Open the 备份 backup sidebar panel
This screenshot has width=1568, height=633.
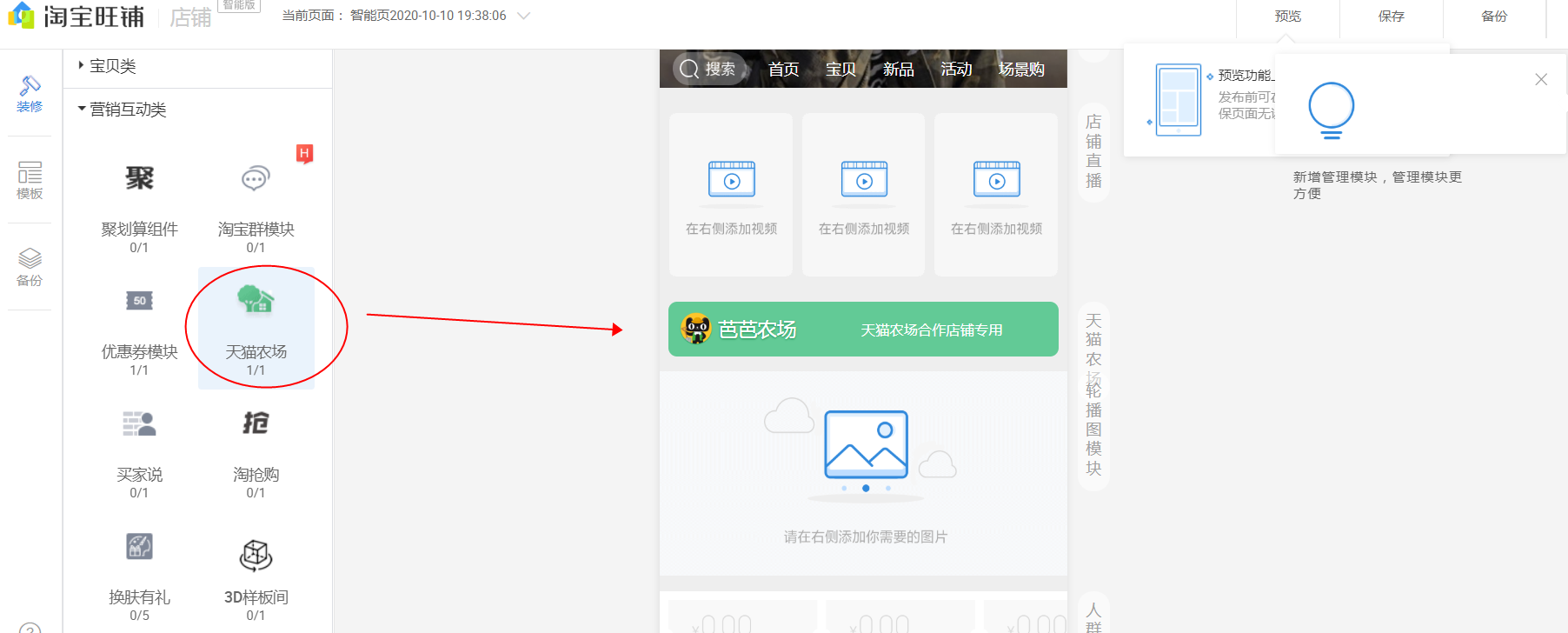click(30, 268)
